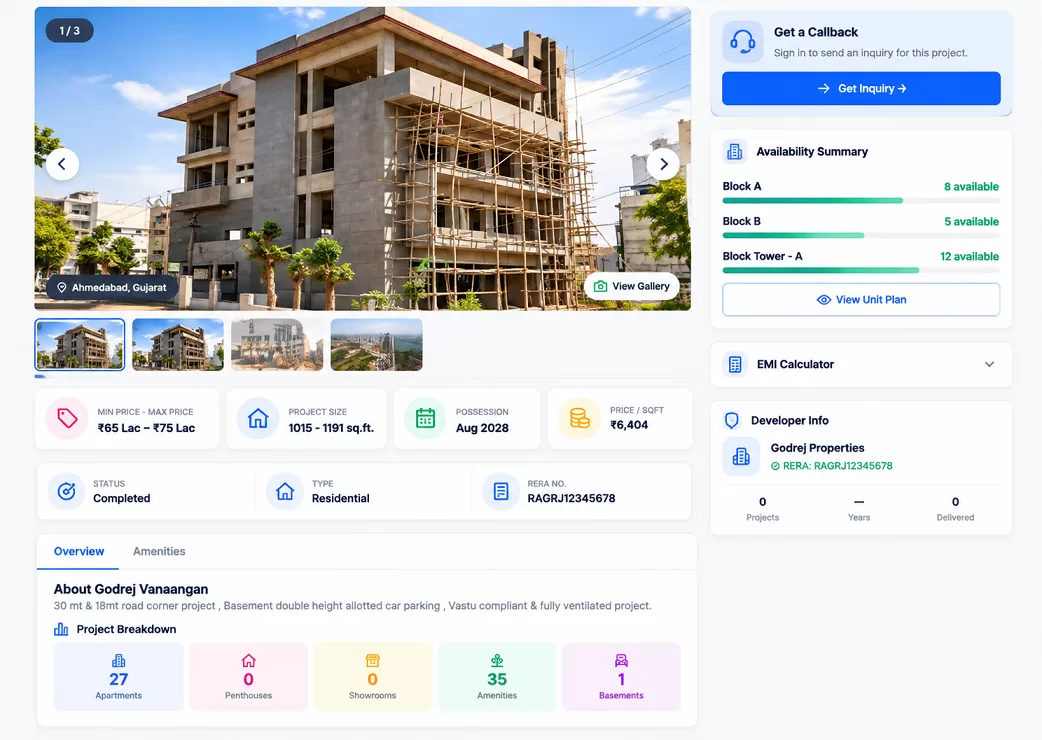This screenshot has width=1042, height=740.
Task: Click the Delivered stat under Developer Info
Action: 955,509
